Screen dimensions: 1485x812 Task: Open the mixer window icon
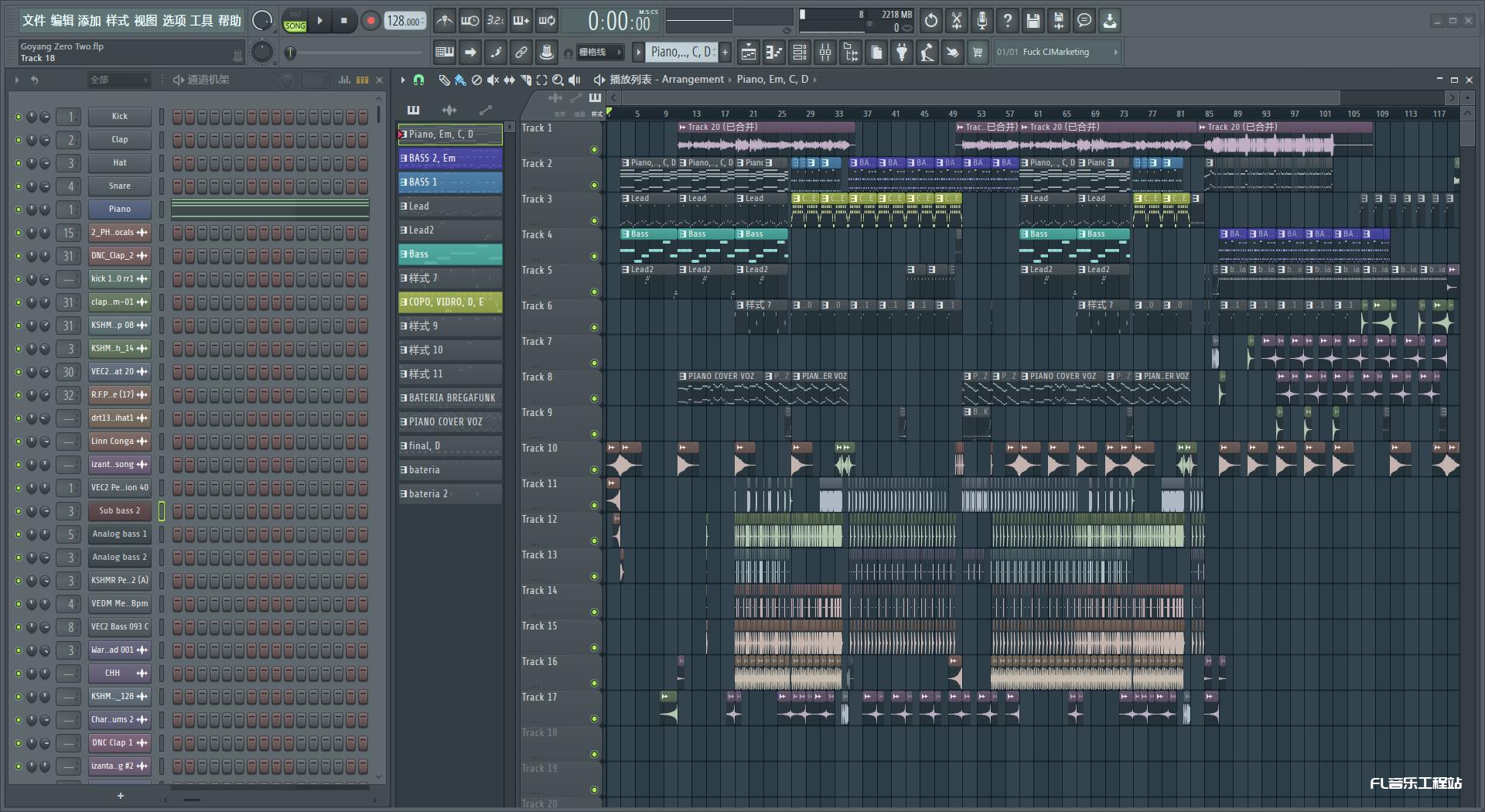pyautogui.click(x=825, y=53)
